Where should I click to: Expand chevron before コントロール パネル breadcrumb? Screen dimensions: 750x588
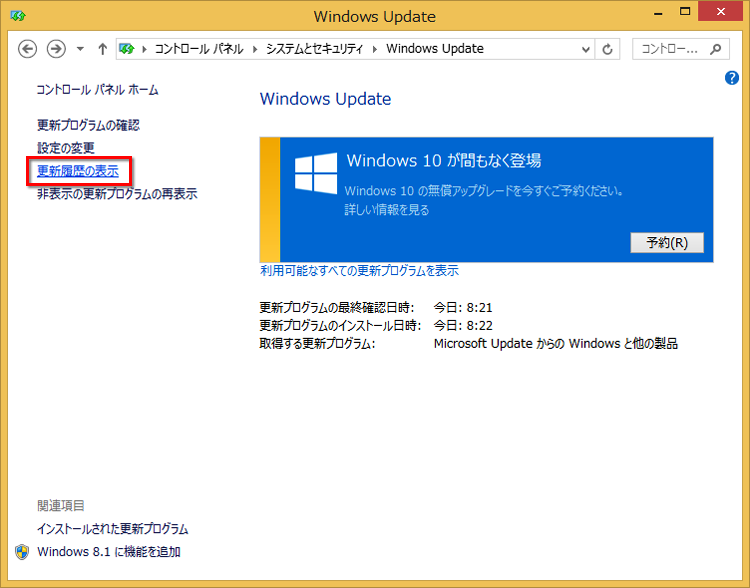click(144, 49)
